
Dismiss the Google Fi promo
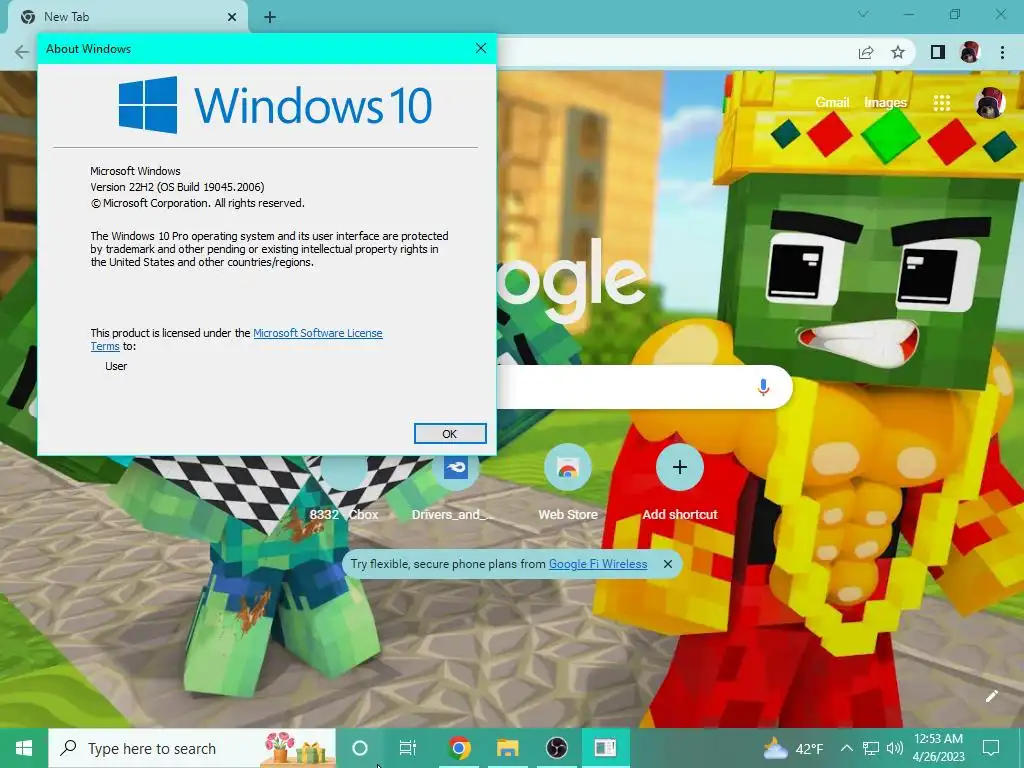tap(667, 564)
